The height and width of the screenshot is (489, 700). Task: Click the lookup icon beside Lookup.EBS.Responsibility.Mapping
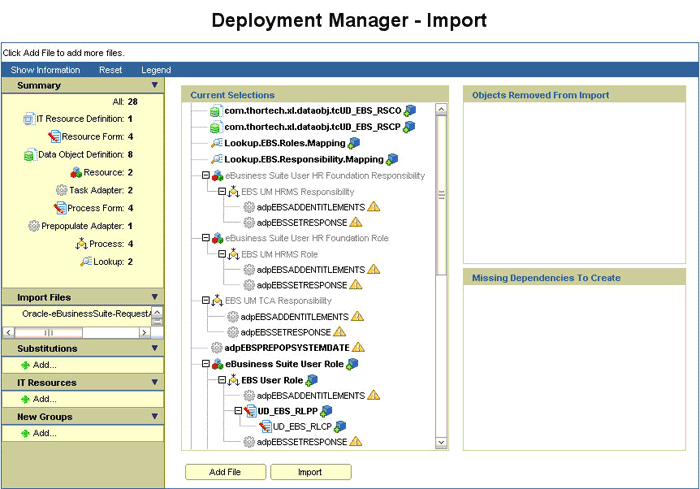coord(217,159)
